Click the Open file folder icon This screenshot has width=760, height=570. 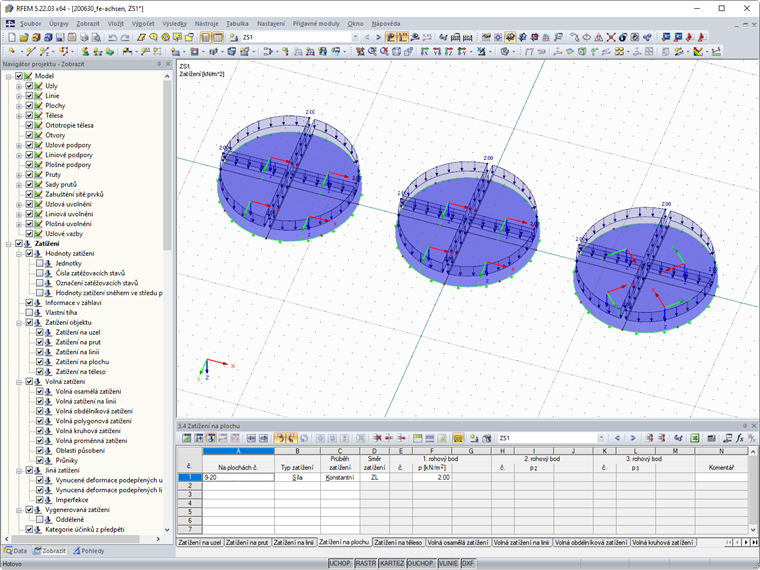point(24,37)
